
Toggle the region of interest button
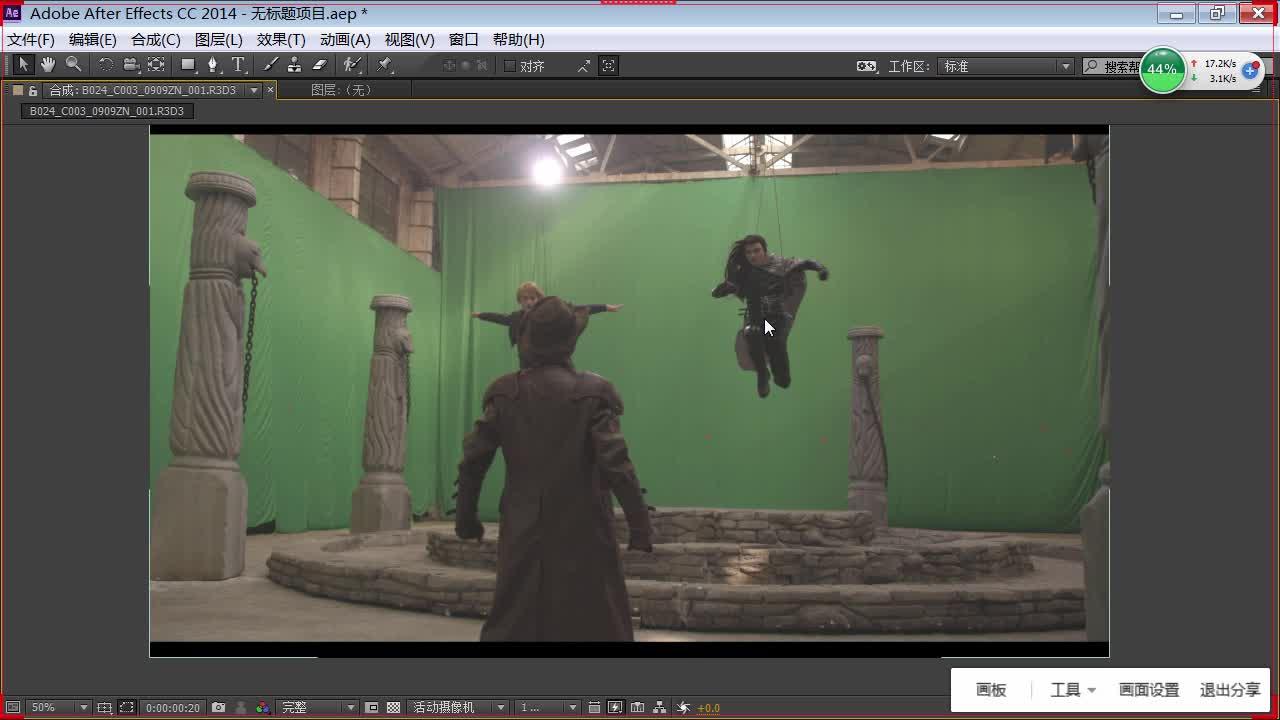372,708
